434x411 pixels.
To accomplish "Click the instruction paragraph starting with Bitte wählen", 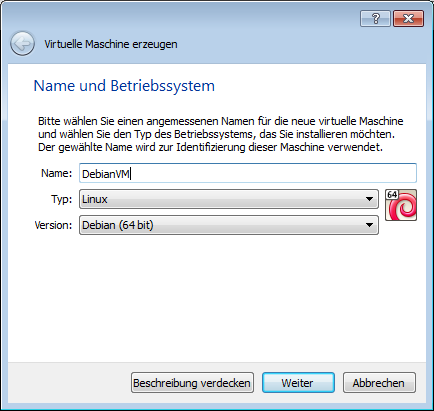I will (x=220, y=134).
